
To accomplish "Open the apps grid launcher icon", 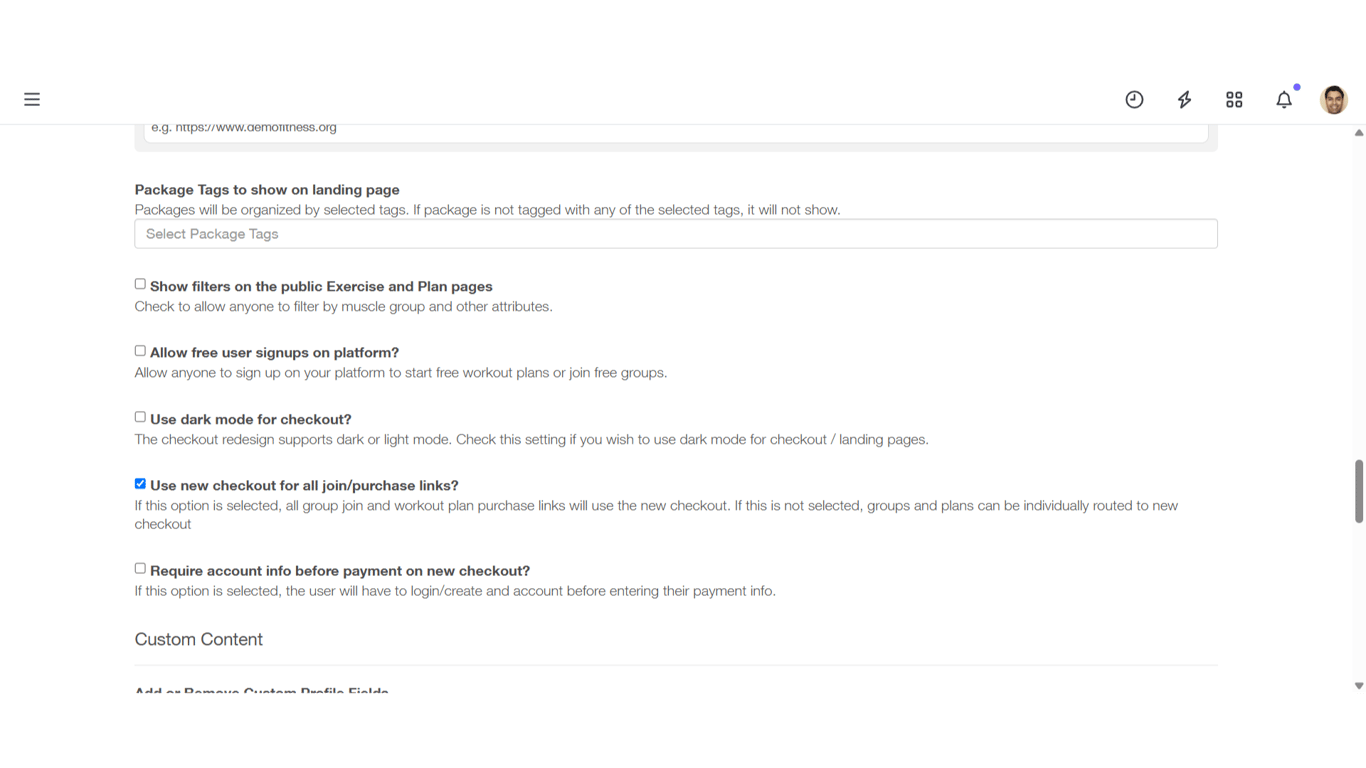I will point(1234,99).
